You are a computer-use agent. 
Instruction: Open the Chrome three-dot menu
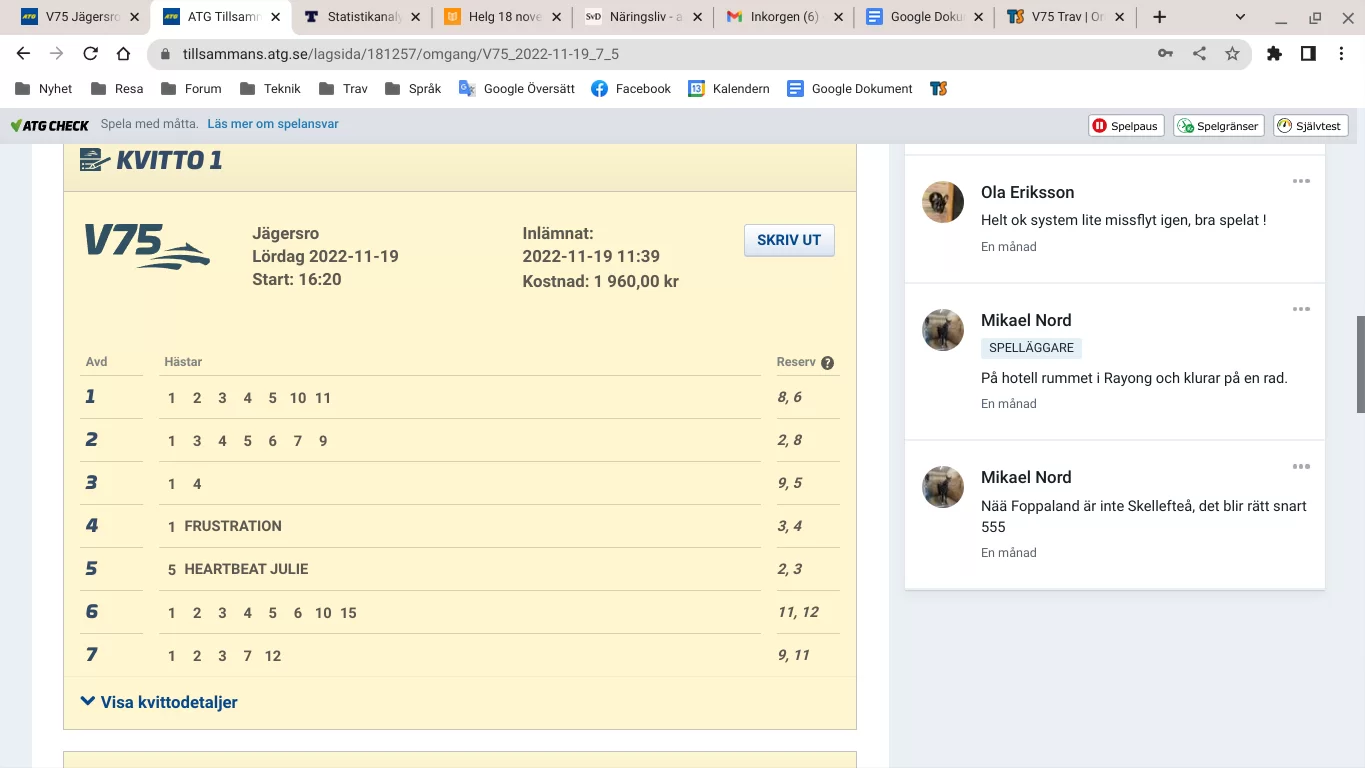[x=1341, y=54]
